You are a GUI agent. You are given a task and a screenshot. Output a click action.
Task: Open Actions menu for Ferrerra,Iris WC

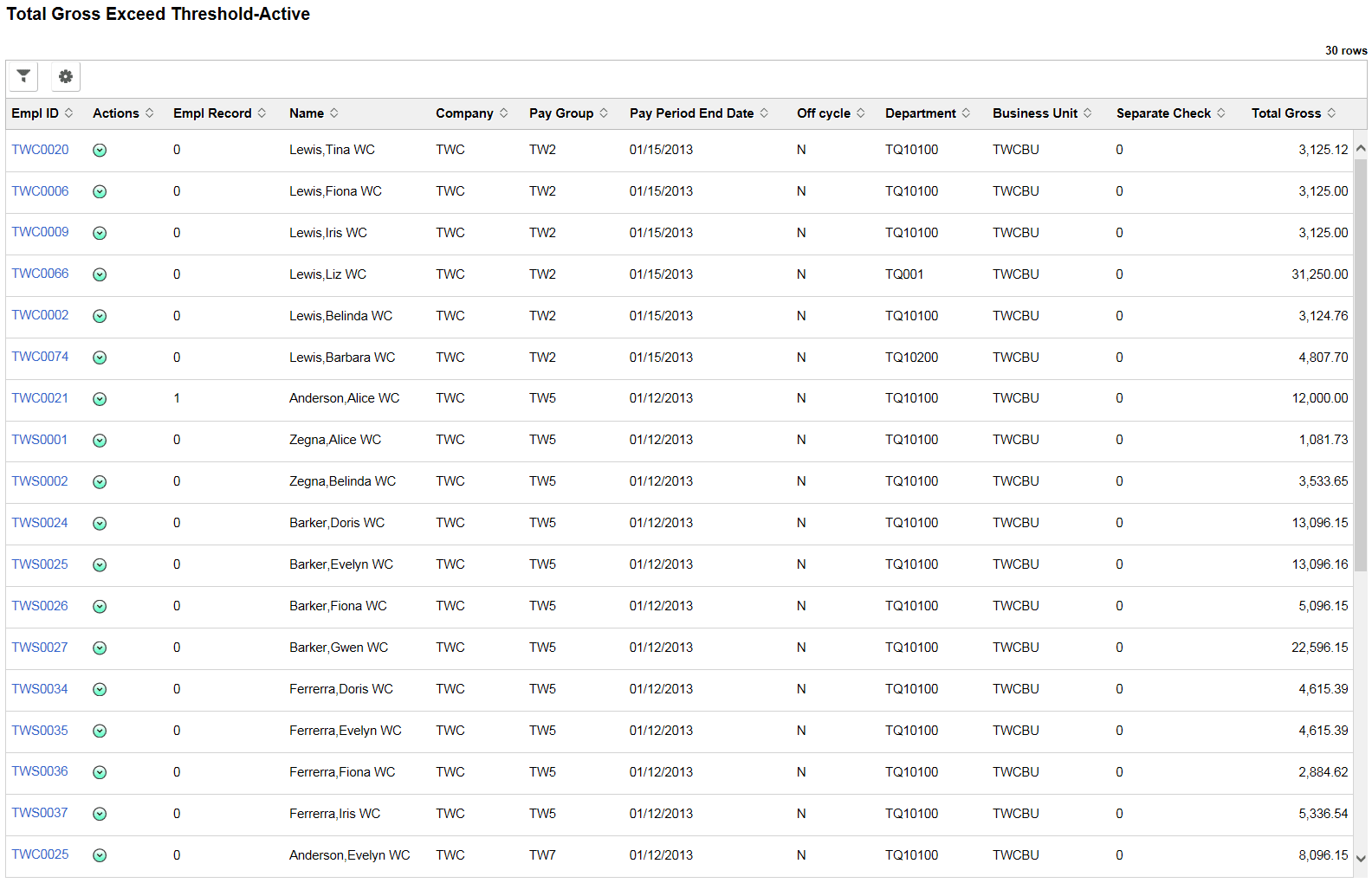[x=100, y=814]
